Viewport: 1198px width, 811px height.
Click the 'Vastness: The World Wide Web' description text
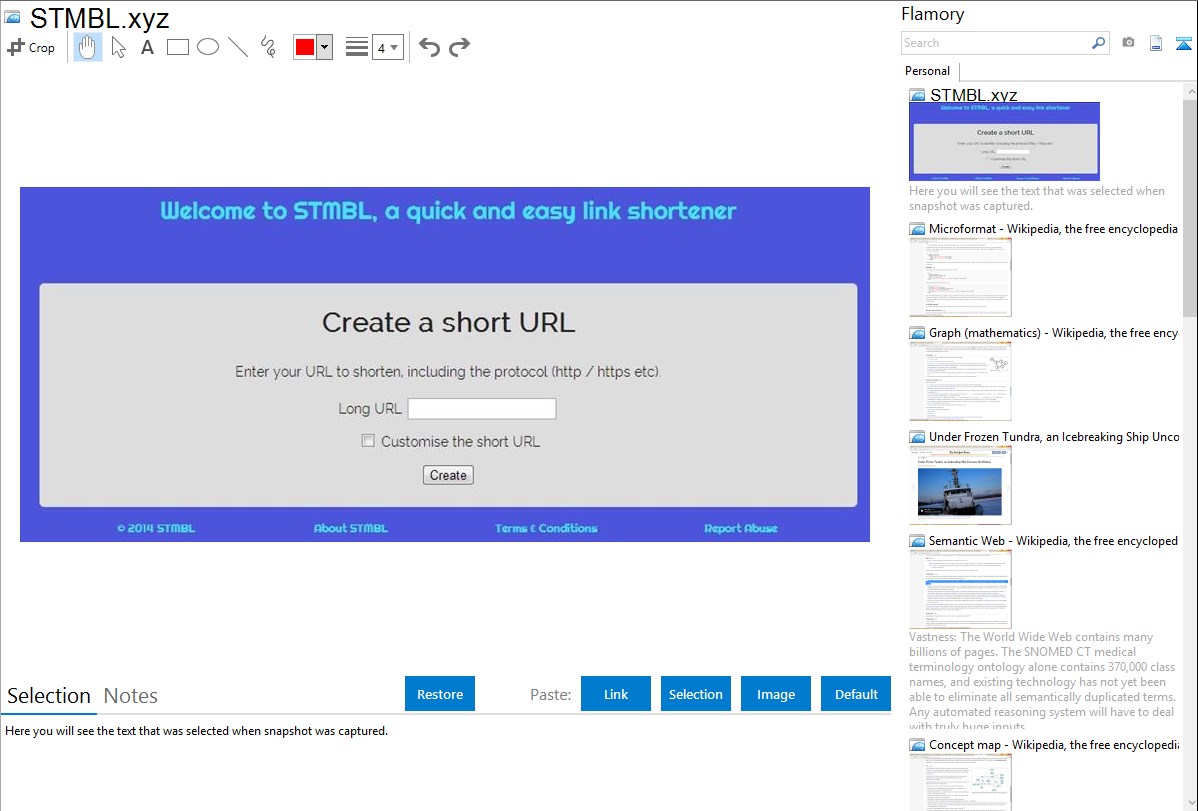[1042, 681]
